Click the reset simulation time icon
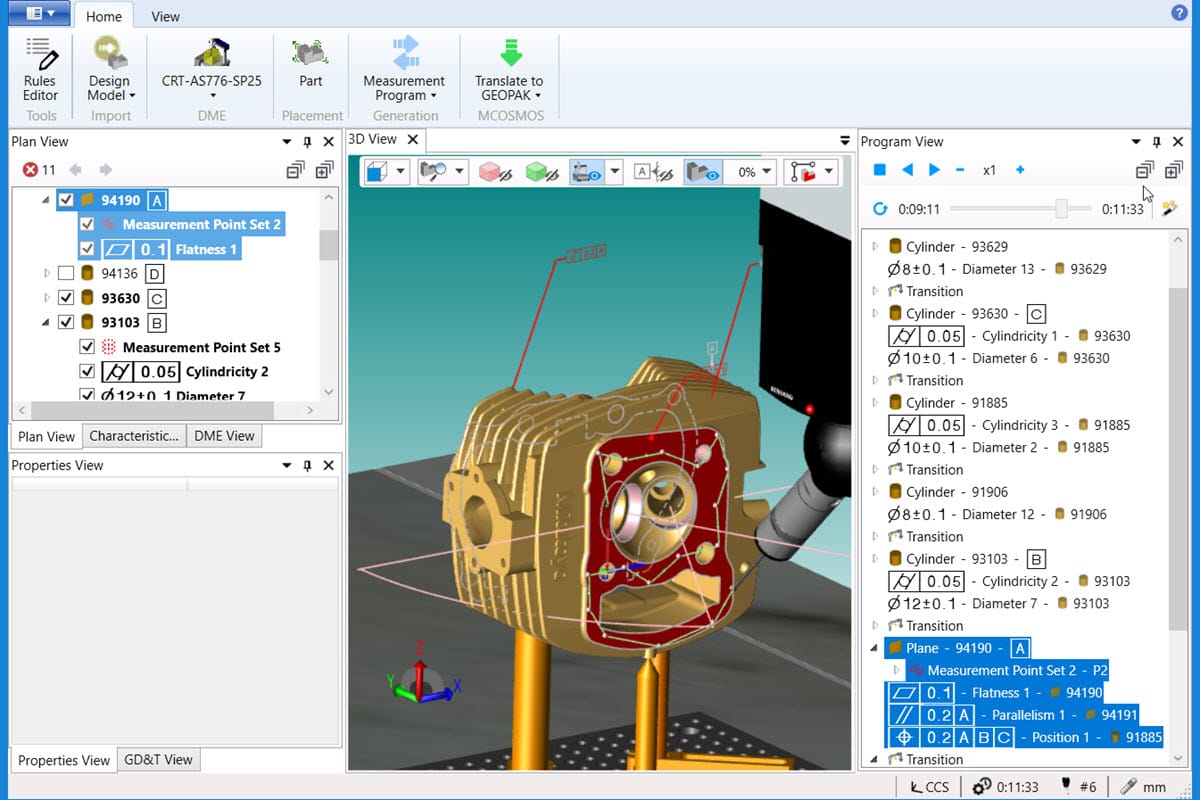This screenshot has height=800, width=1200. 880,209
